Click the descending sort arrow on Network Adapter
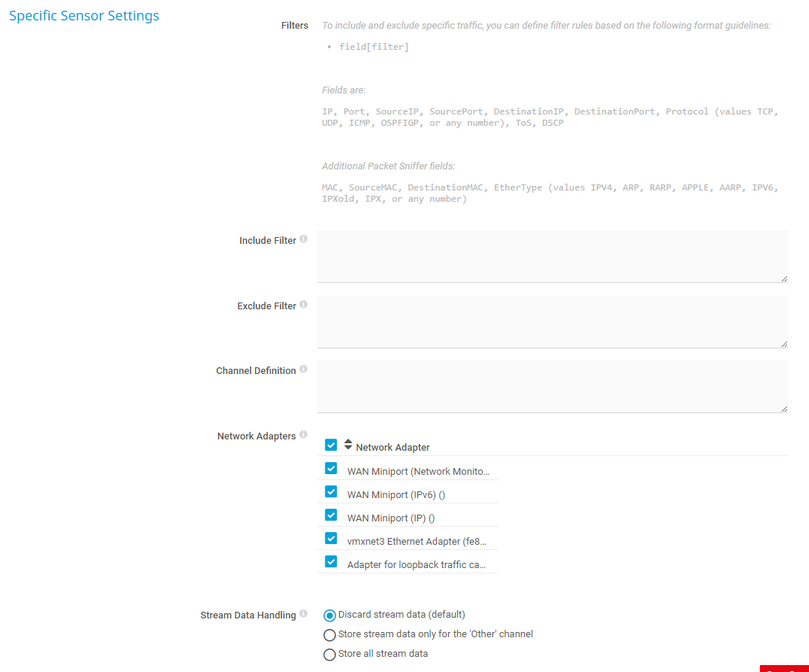Viewport: 809px width, 672px height. (349, 448)
